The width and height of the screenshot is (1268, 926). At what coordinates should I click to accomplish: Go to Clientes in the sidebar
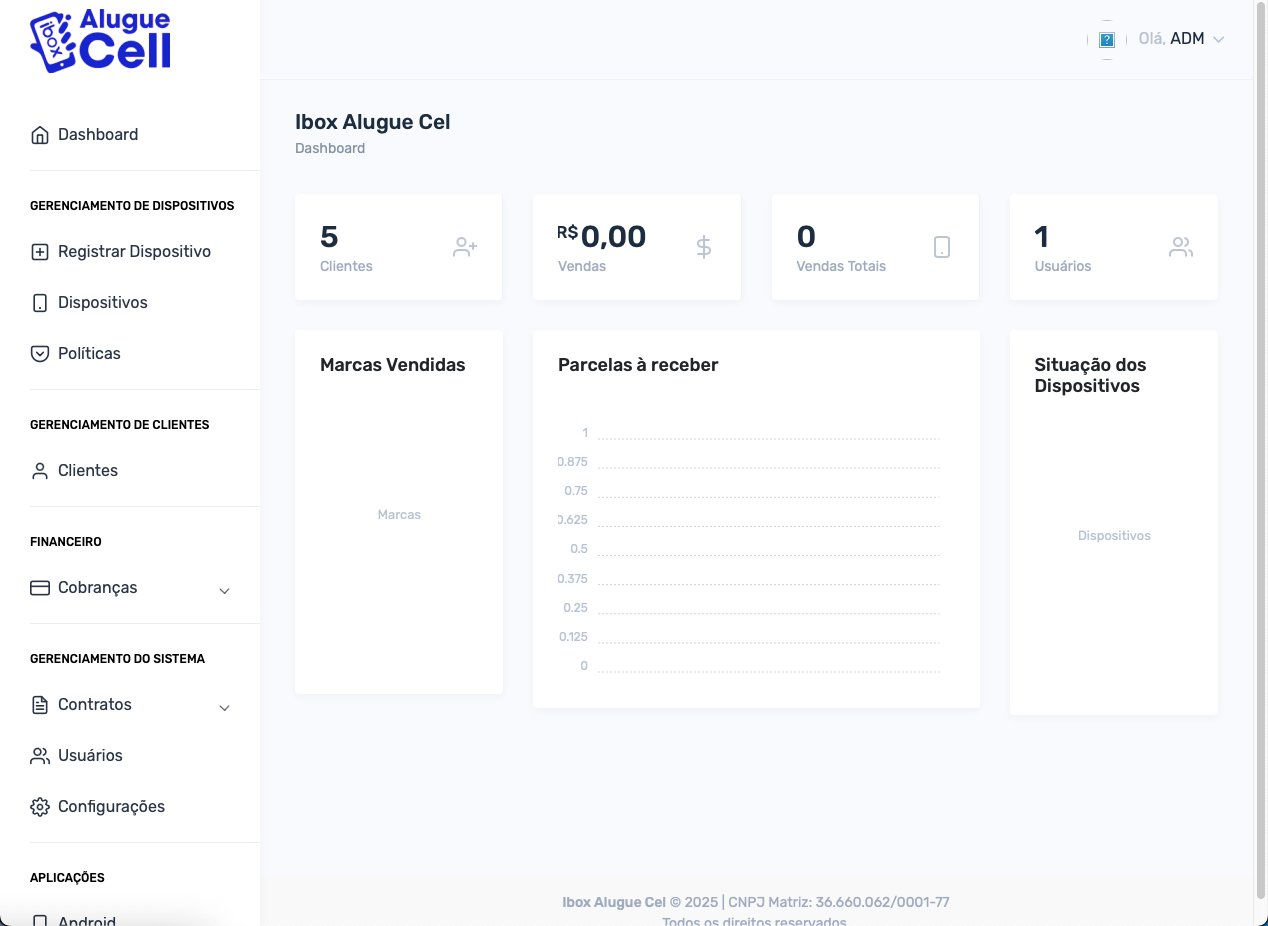point(88,471)
